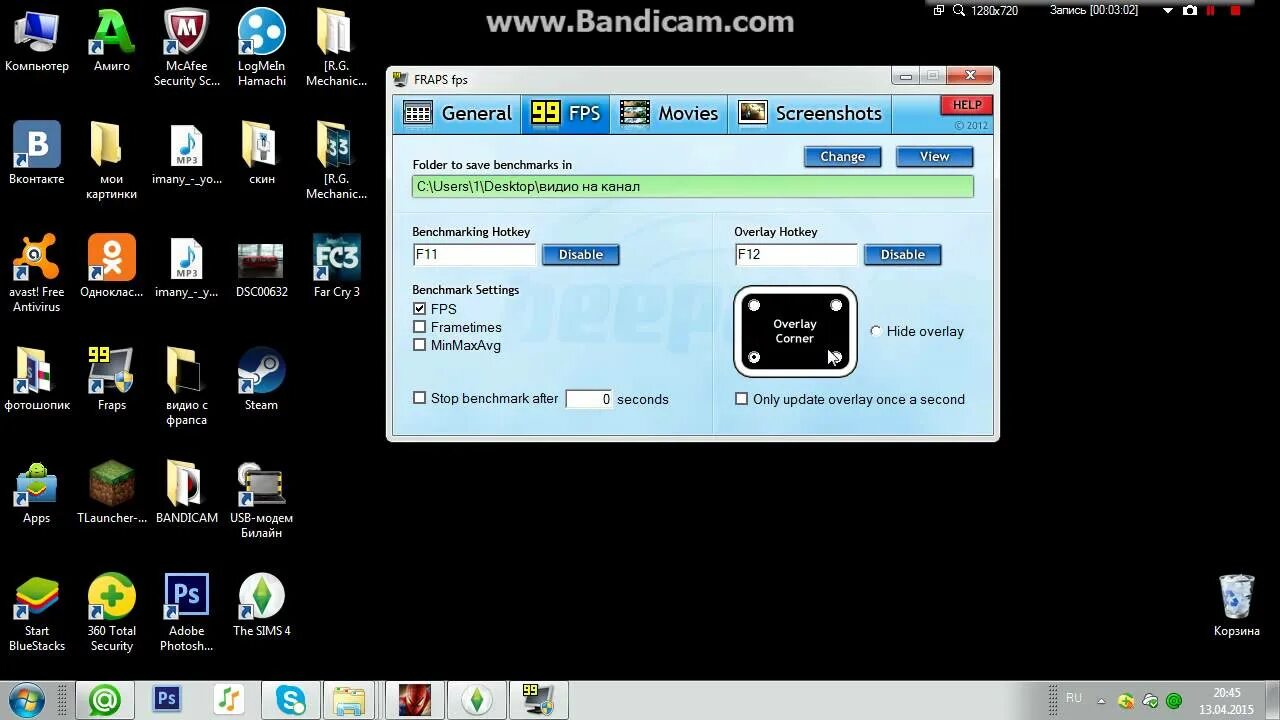
Task: Open the Одноклассники desktop shortcut
Action: (x=112, y=266)
